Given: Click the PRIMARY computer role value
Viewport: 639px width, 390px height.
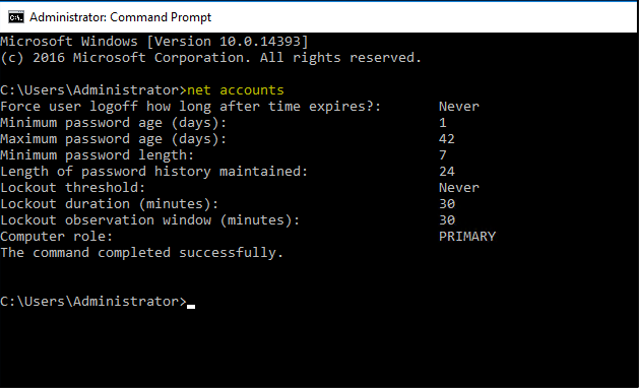Looking at the screenshot, I should (x=467, y=237).
